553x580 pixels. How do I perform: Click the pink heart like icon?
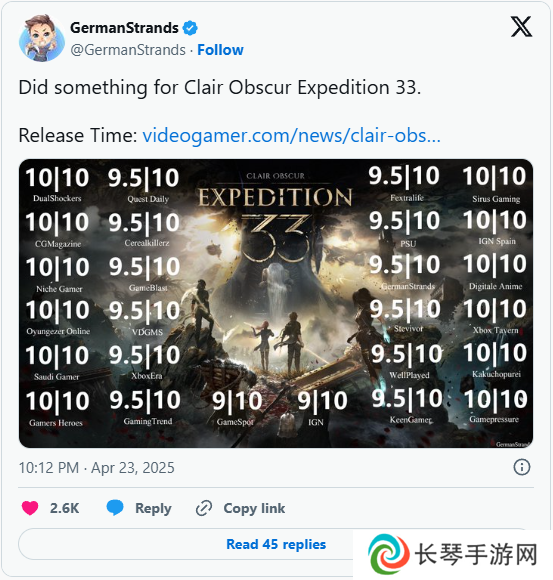pyautogui.click(x=30, y=508)
